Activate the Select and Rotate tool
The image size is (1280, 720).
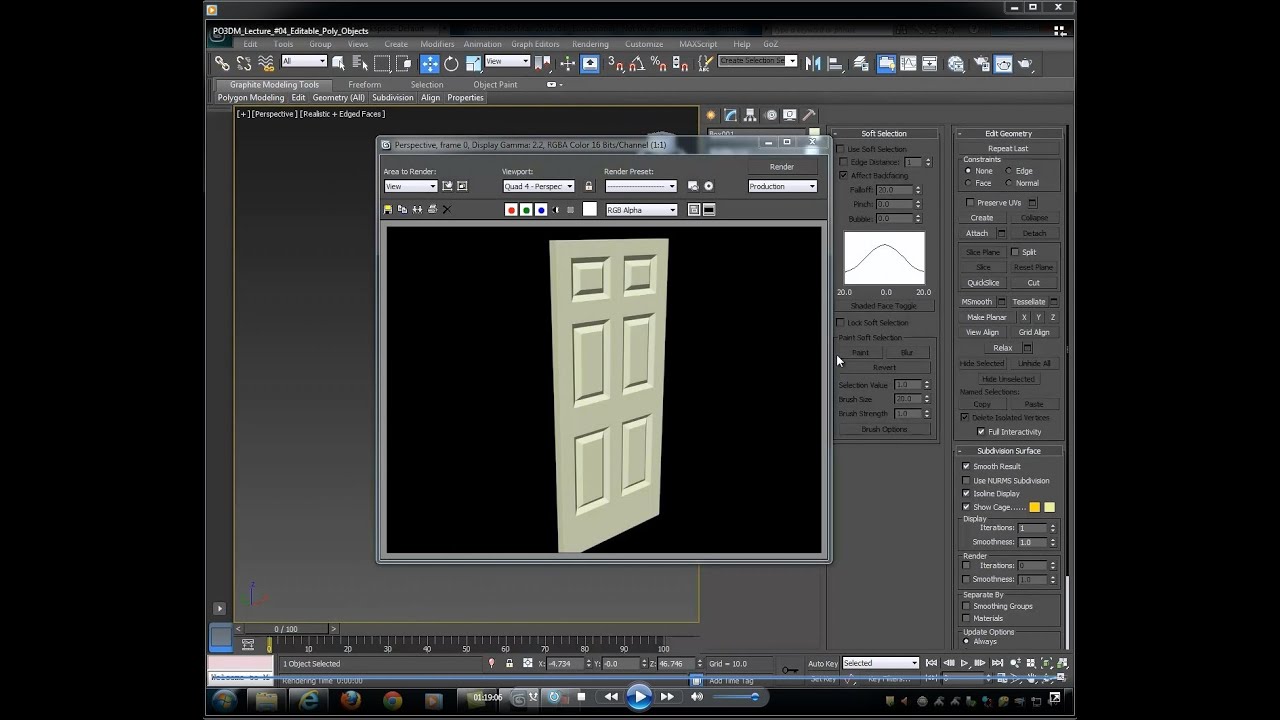(x=451, y=63)
